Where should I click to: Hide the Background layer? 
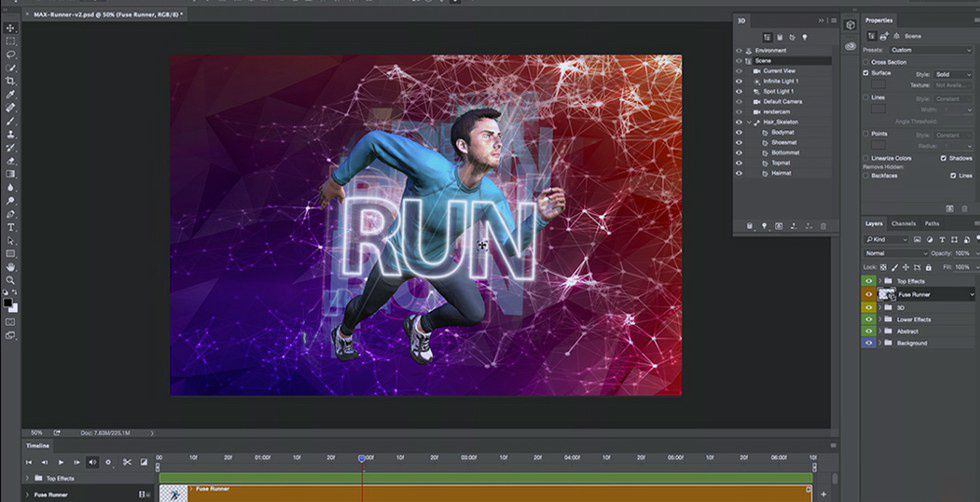click(x=868, y=343)
